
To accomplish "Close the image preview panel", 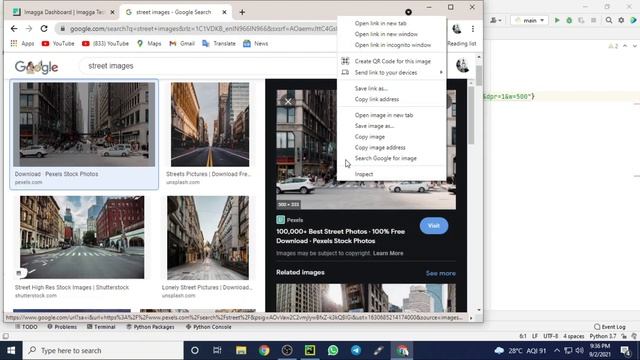I will click(x=288, y=101).
